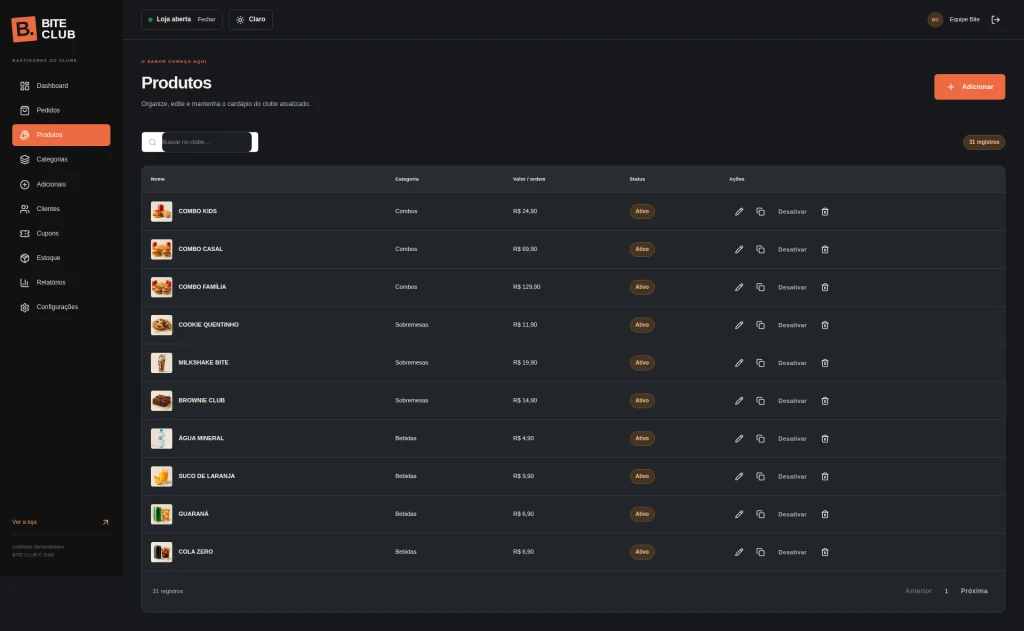
Task: Open Relatórios in the sidebar
Action: 61,283
